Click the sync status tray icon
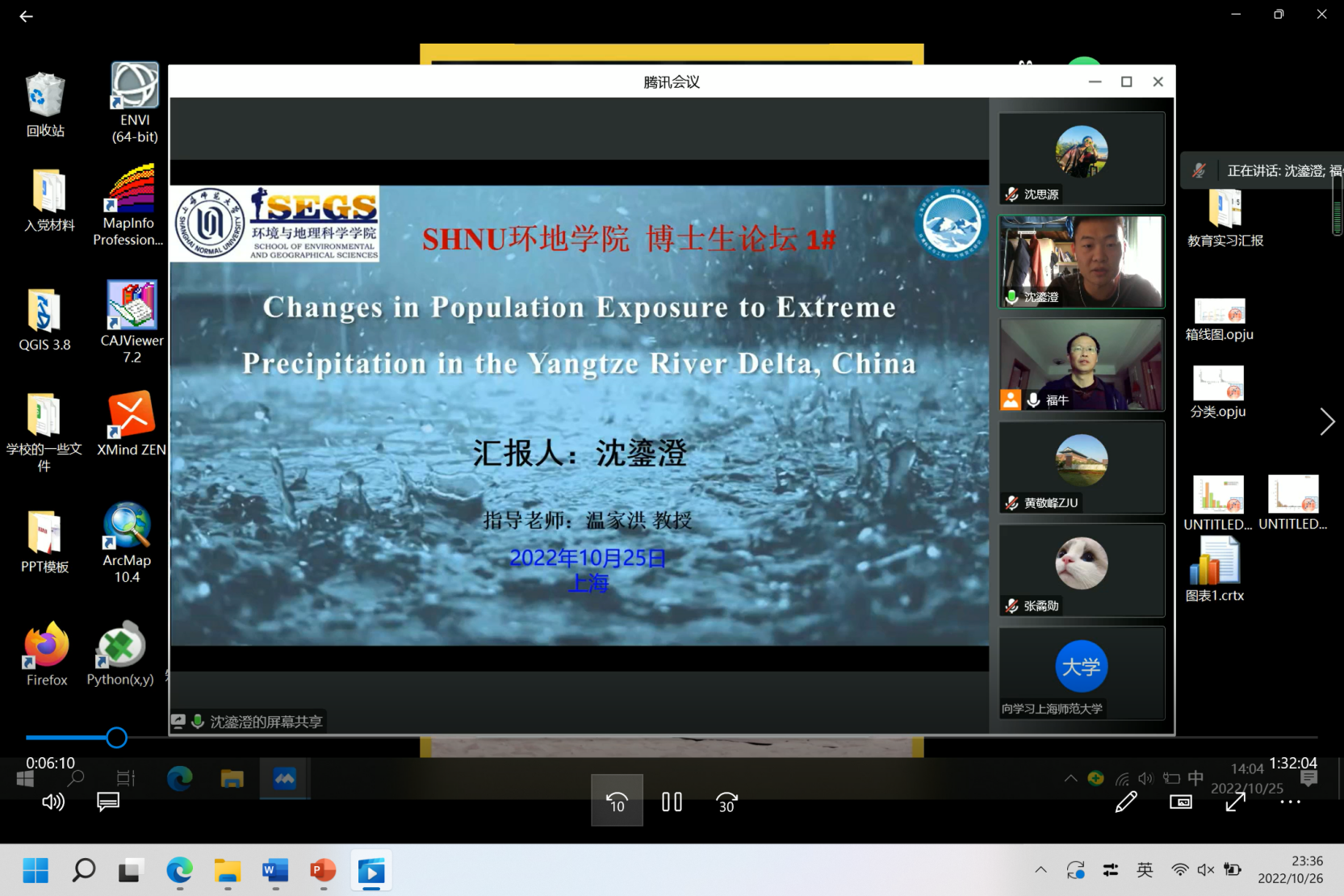 (x=1075, y=870)
